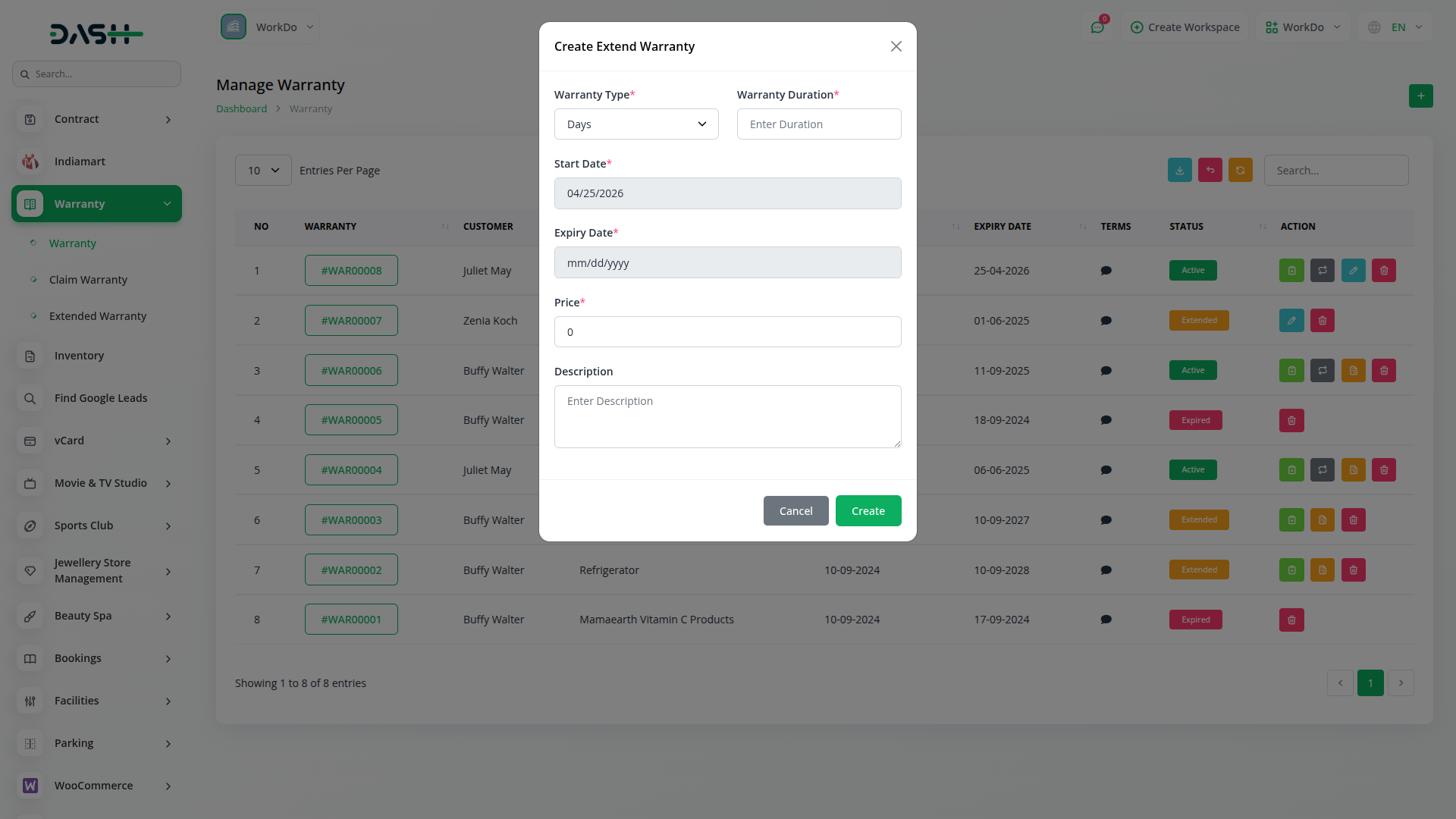Viewport: 1456px width, 819px height.
Task: Click the Enter Duration input field
Action: click(x=818, y=124)
